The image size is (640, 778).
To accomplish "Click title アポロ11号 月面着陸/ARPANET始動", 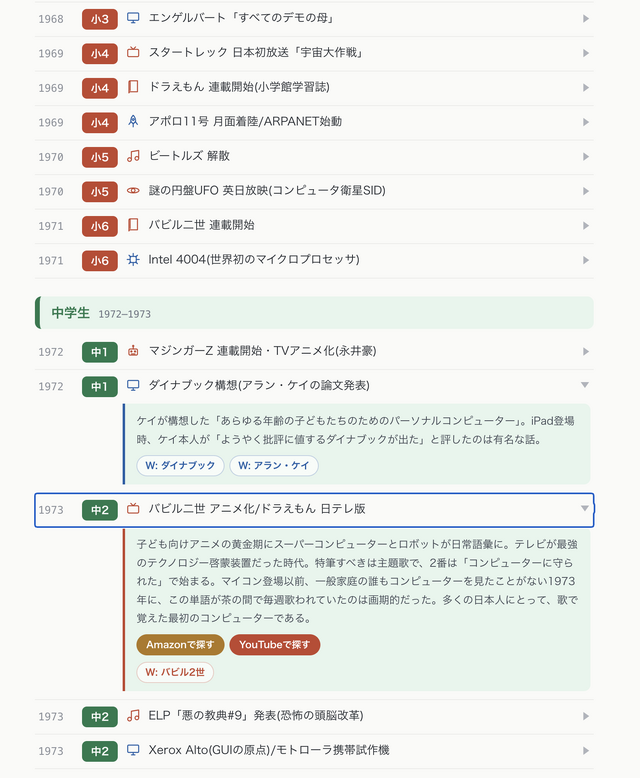I will coord(245,122).
